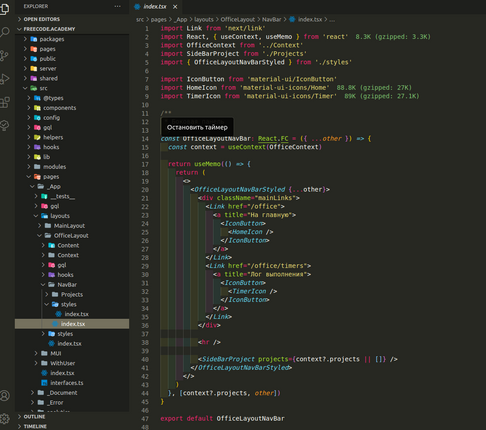
Task: Open the Accounts icon in activity bar
Action: click(5, 396)
